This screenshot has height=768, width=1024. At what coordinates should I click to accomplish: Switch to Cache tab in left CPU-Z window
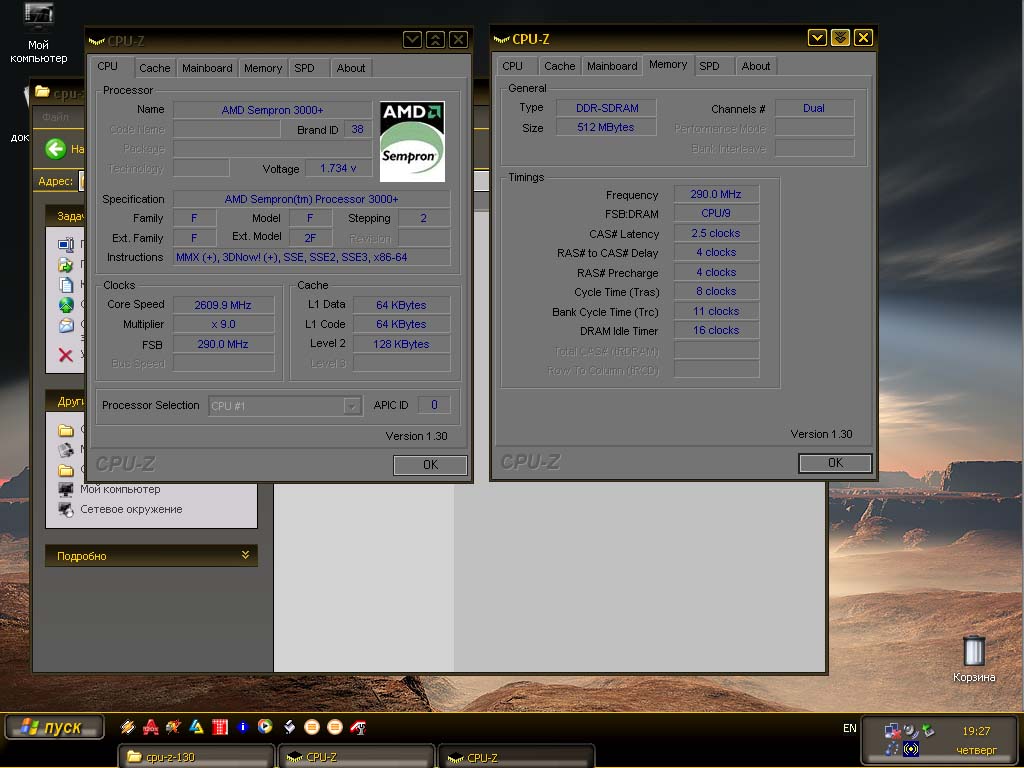(x=154, y=68)
